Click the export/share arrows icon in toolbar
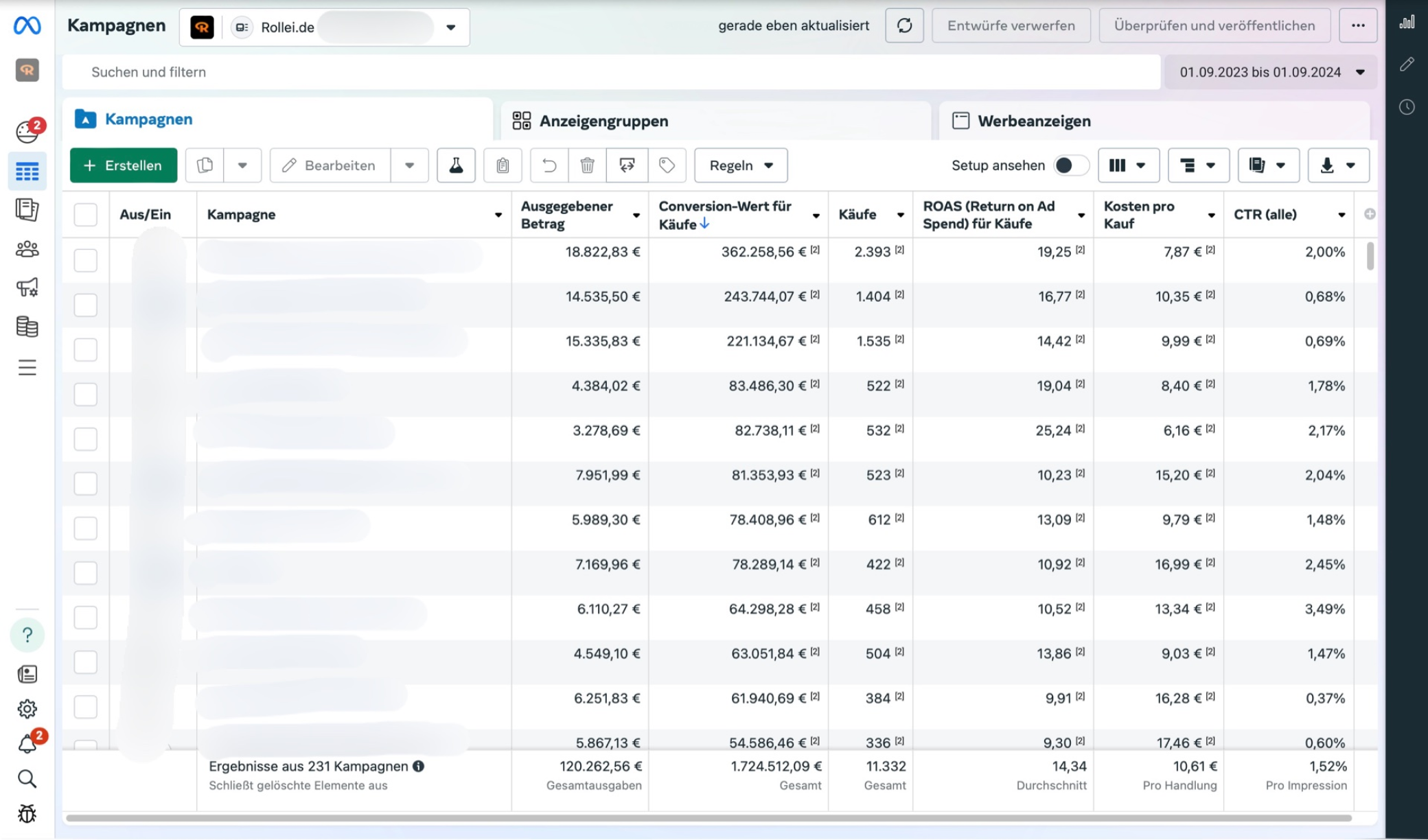The height and width of the screenshot is (840, 1428). pyautogui.click(x=627, y=165)
